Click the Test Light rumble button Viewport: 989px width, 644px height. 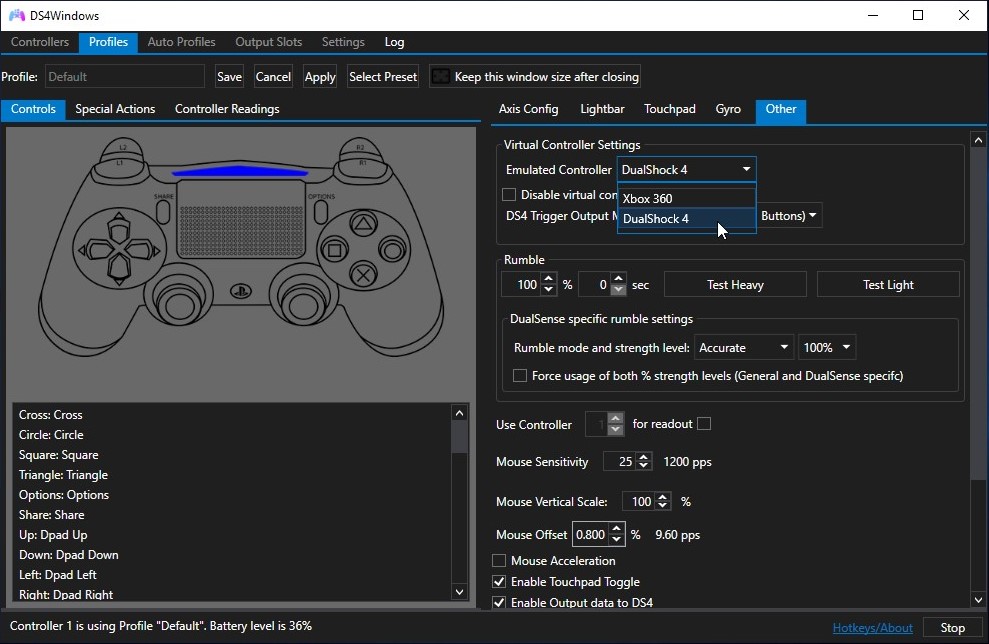(x=888, y=284)
